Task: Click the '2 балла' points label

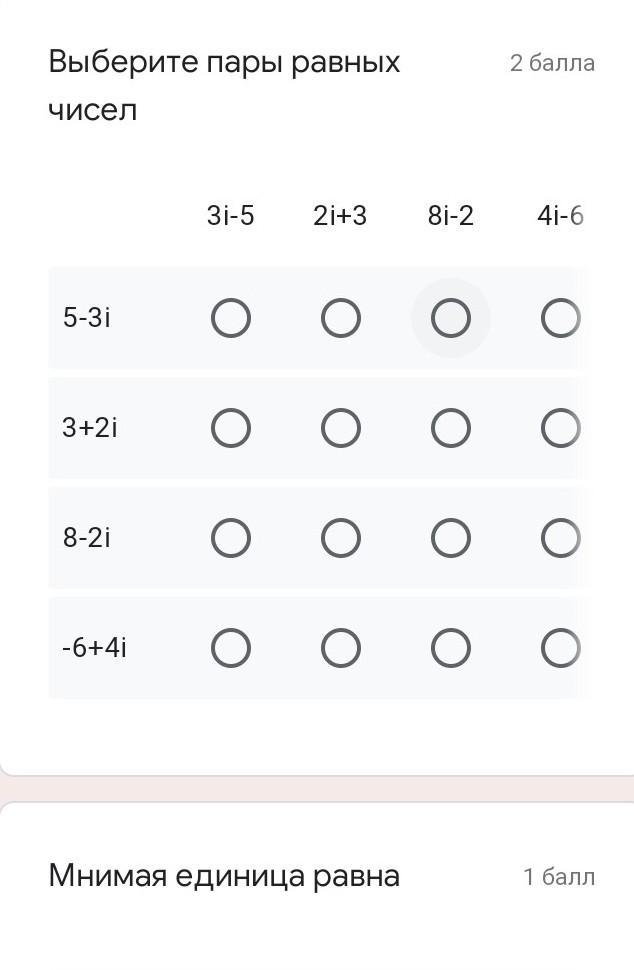Action: 552,63
